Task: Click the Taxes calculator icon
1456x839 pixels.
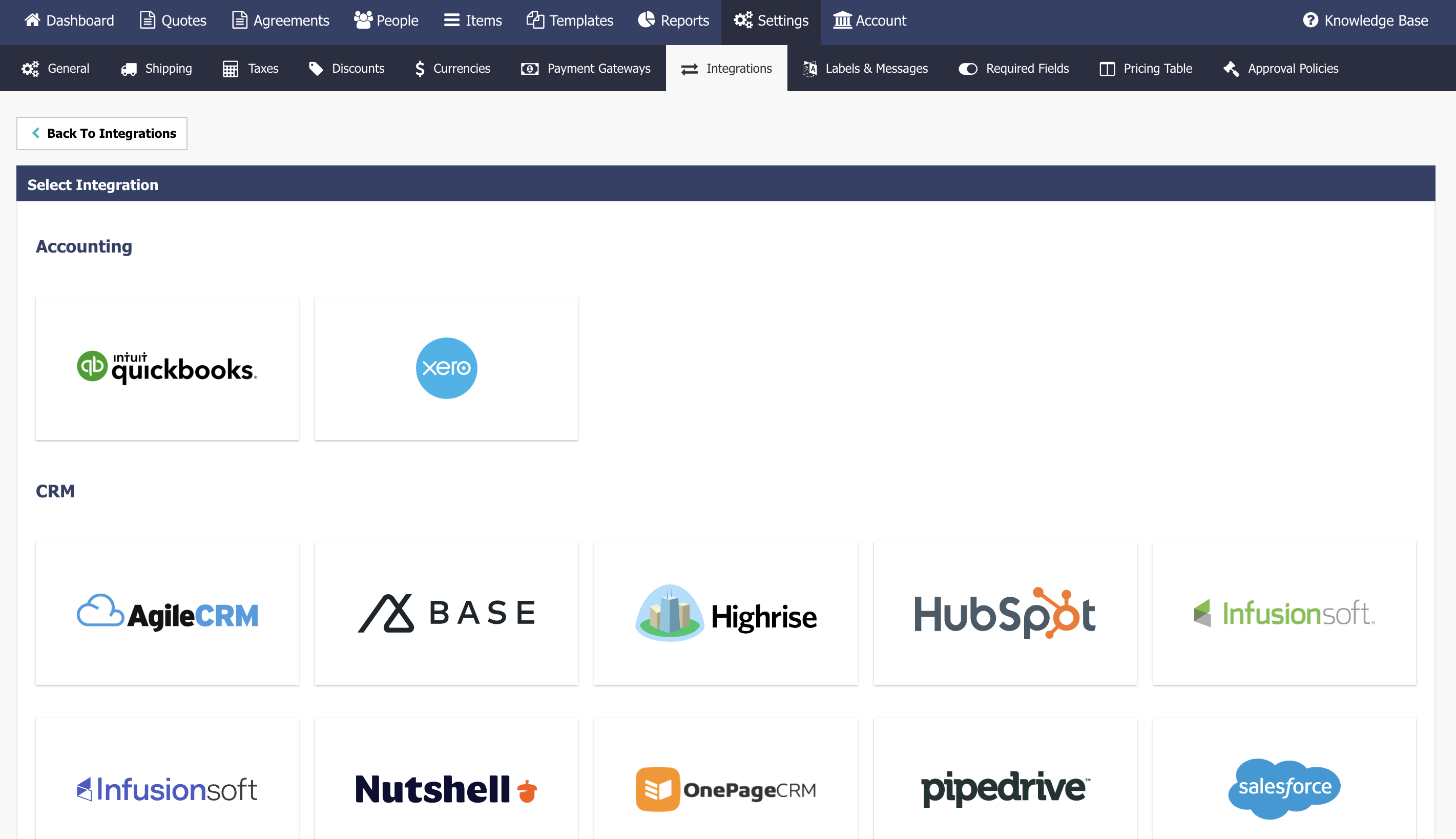Action: (x=231, y=69)
